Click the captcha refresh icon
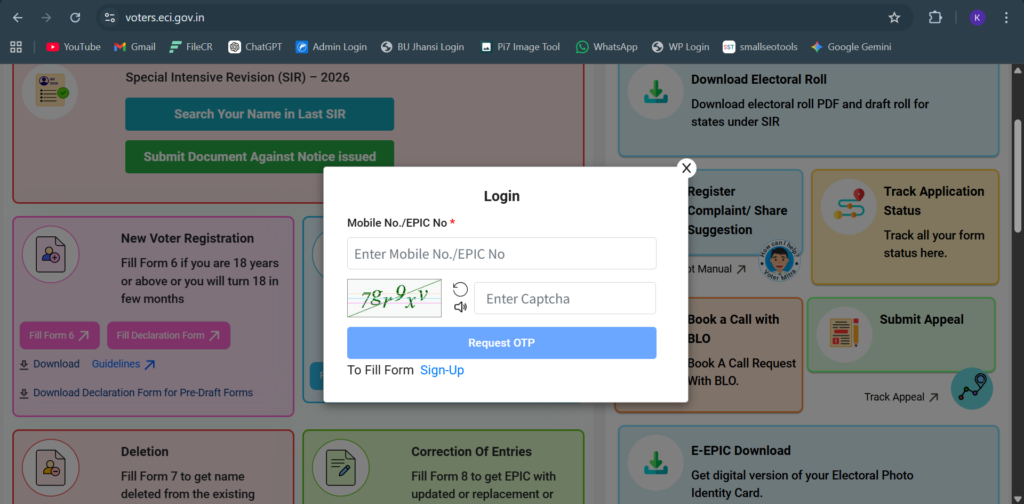The image size is (1024, 504). click(x=460, y=289)
